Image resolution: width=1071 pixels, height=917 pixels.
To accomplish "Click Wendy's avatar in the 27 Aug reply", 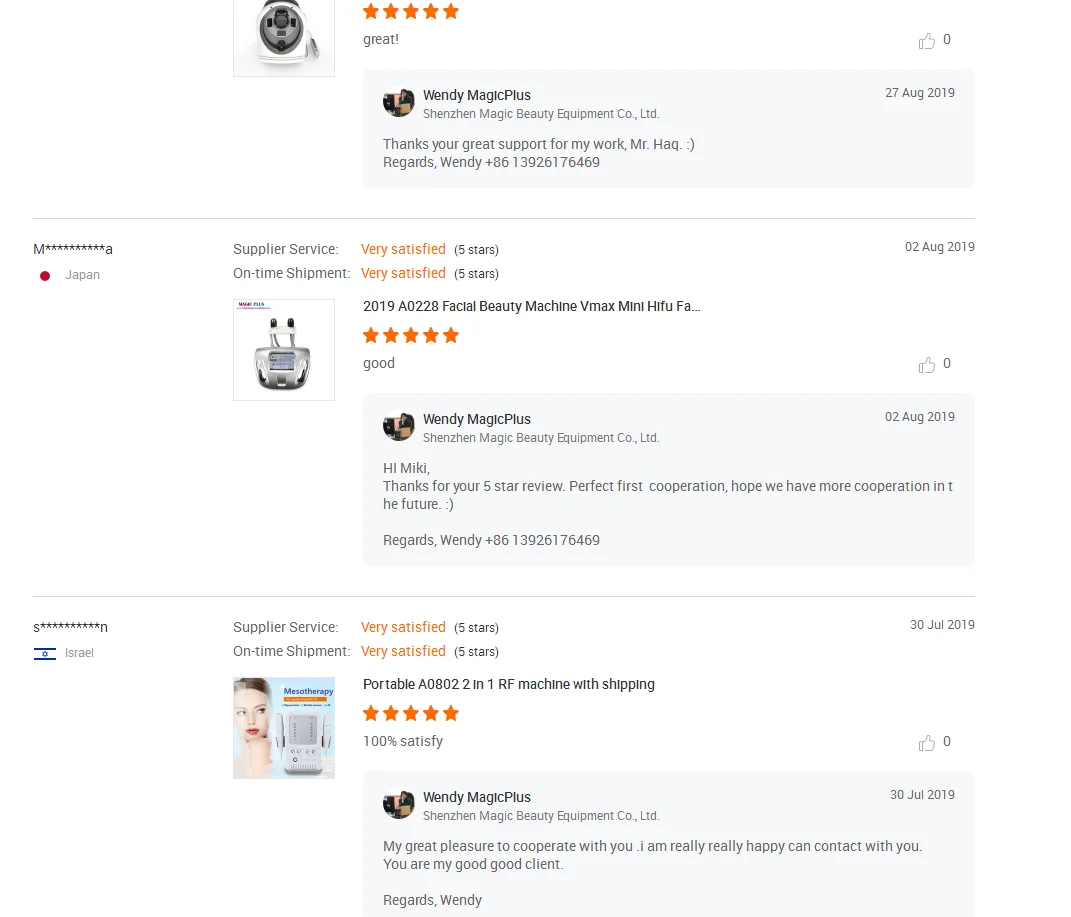I will (x=399, y=103).
